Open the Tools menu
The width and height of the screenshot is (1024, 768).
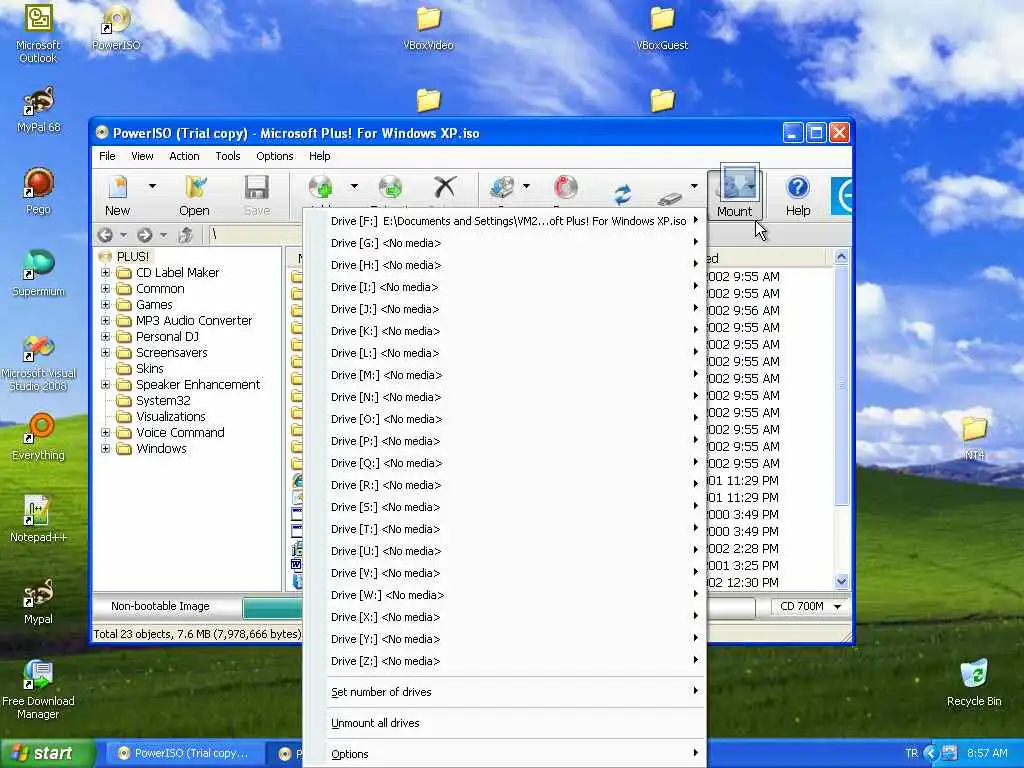click(228, 156)
